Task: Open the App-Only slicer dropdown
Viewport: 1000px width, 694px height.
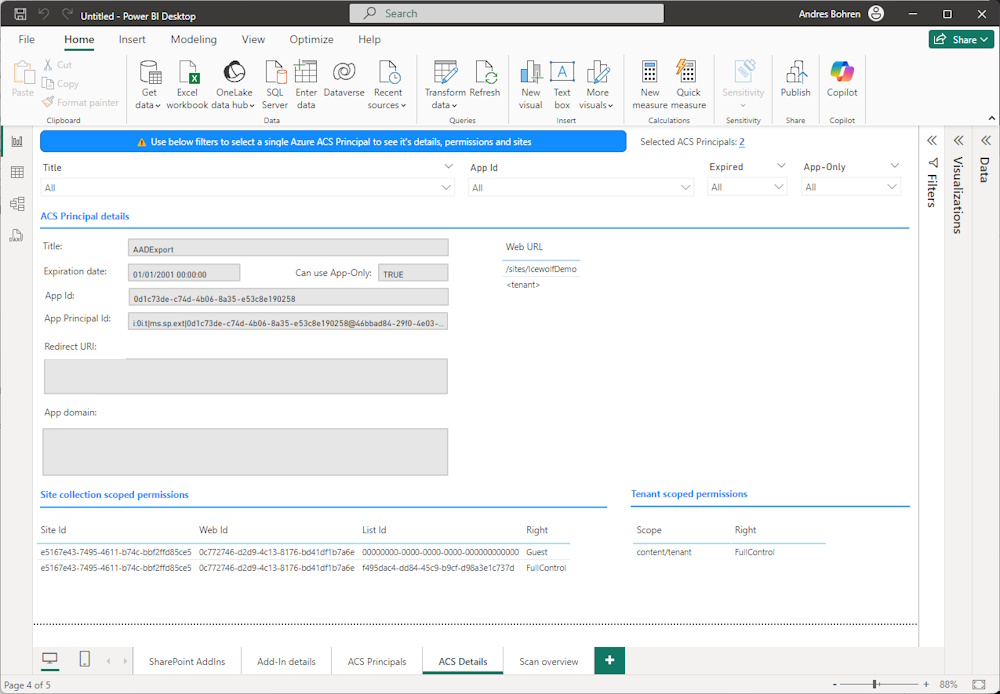Action: pyautogui.click(x=892, y=187)
